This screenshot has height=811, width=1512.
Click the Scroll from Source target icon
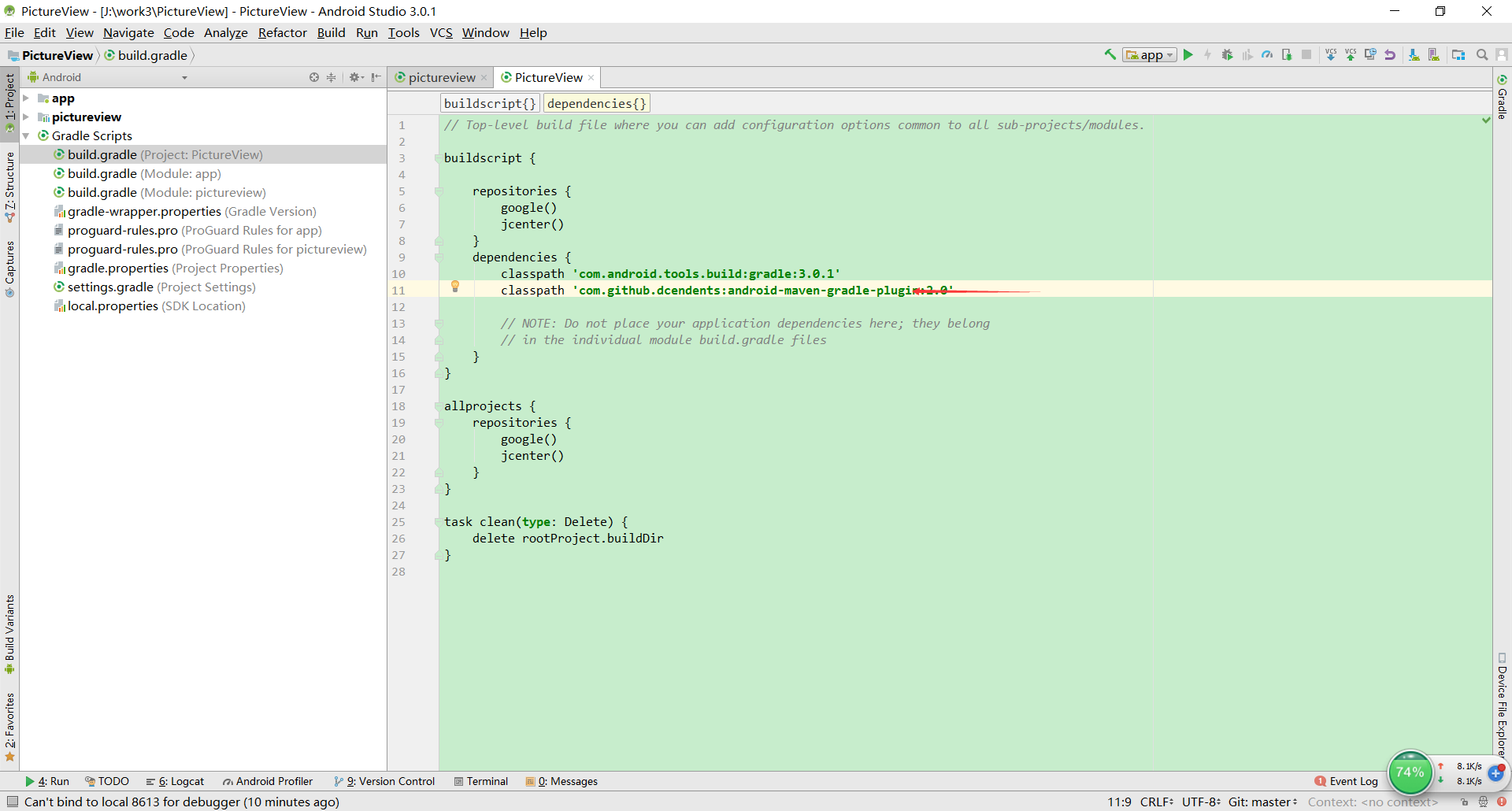click(314, 77)
